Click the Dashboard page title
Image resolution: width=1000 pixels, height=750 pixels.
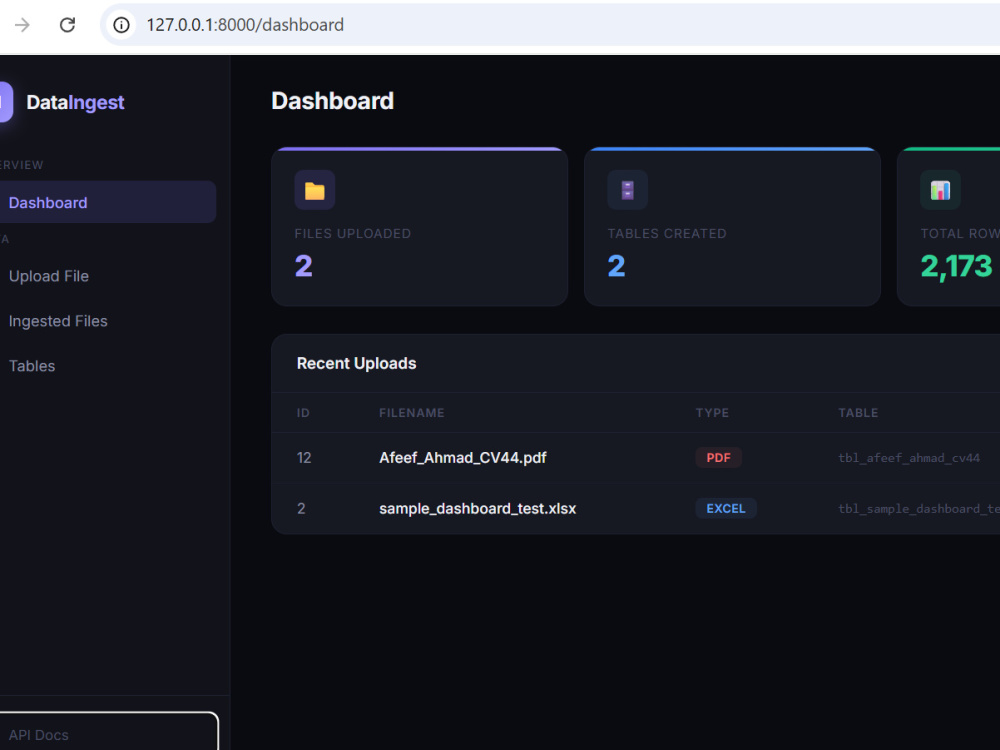(332, 101)
